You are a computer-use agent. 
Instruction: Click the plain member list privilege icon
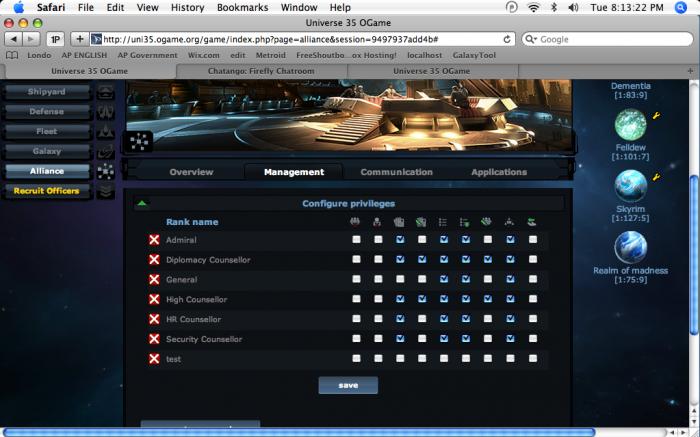point(443,222)
